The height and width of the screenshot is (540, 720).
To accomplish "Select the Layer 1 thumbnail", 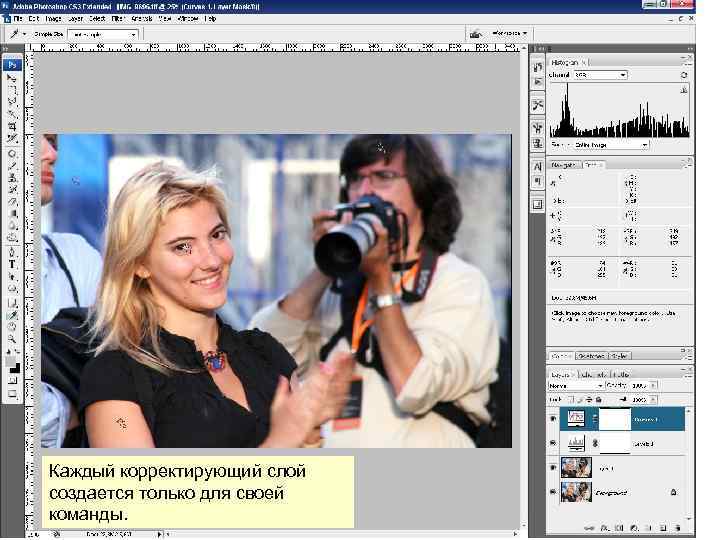I will click(x=576, y=467).
